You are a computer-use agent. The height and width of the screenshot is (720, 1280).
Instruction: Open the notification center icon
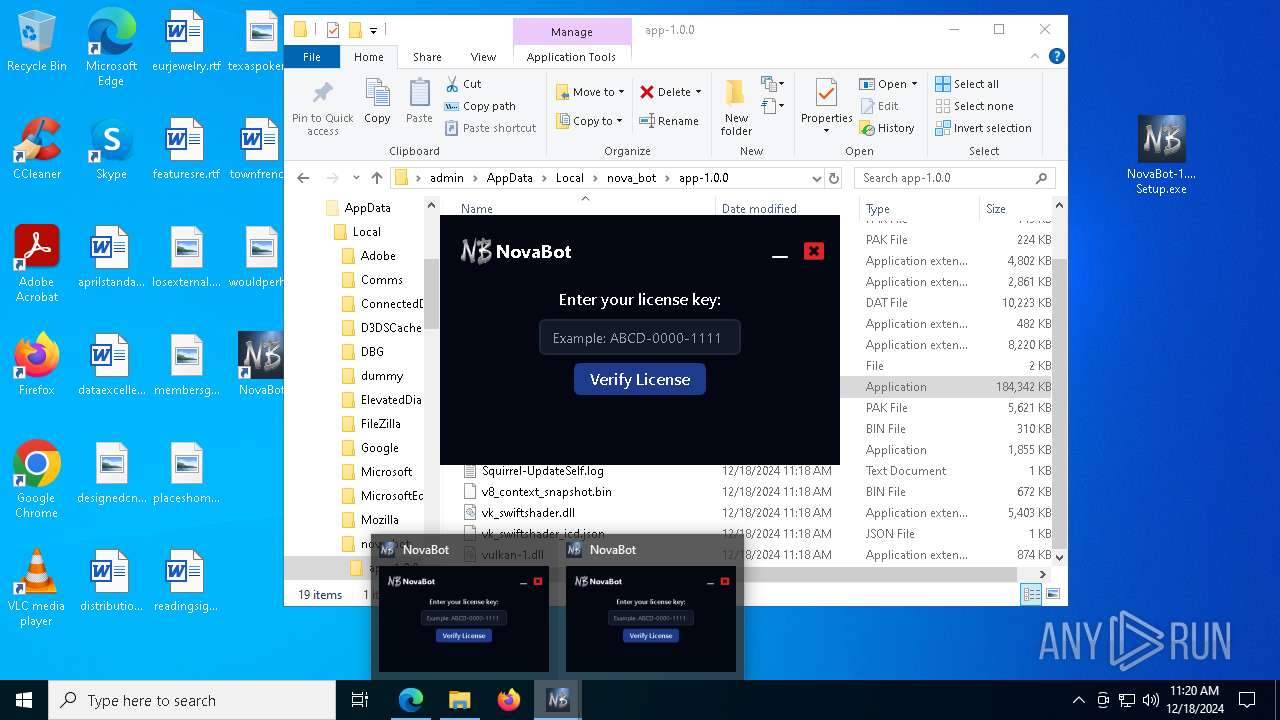pyautogui.click(x=1247, y=700)
